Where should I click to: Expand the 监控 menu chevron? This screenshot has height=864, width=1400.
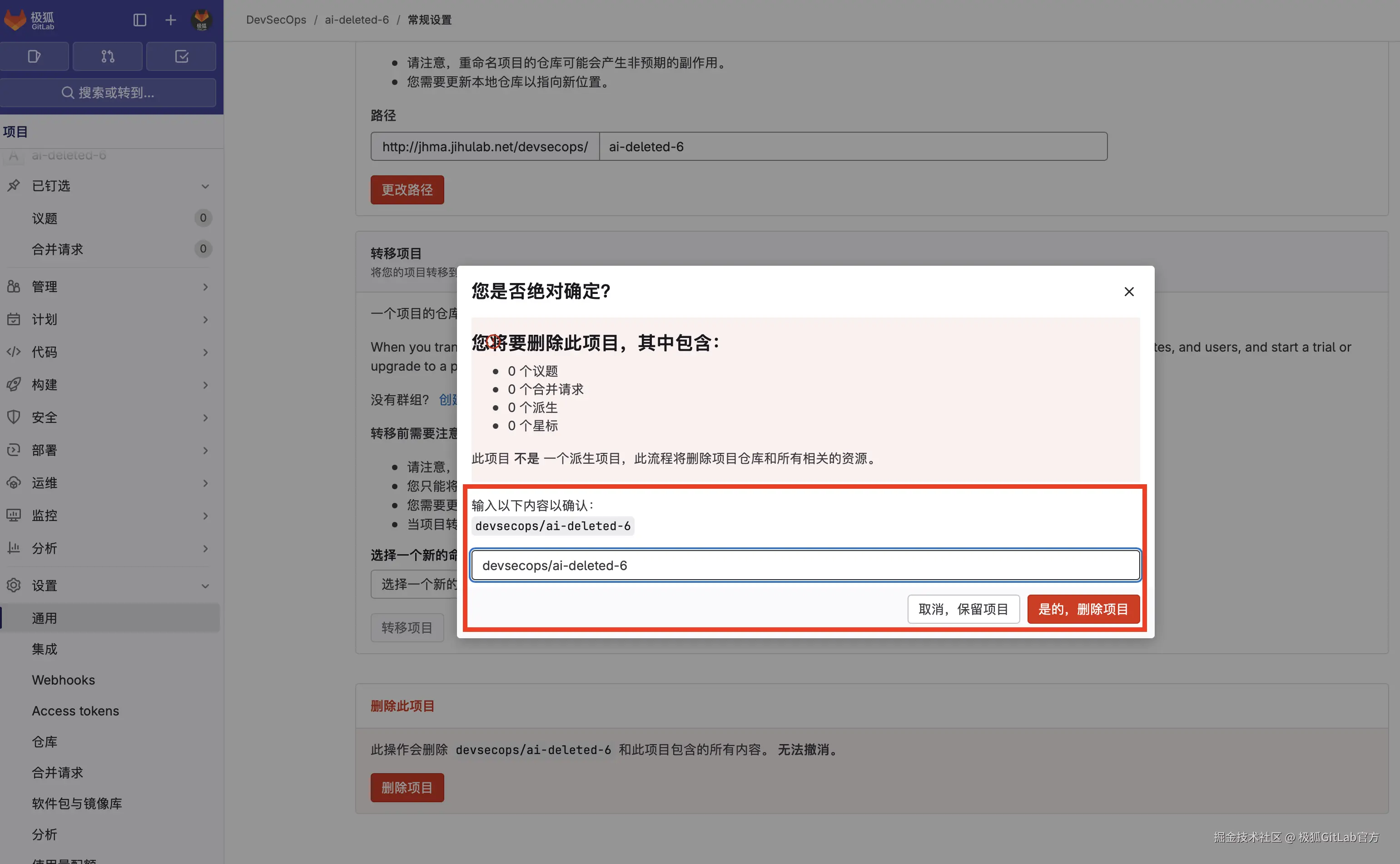[x=205, y=516]
